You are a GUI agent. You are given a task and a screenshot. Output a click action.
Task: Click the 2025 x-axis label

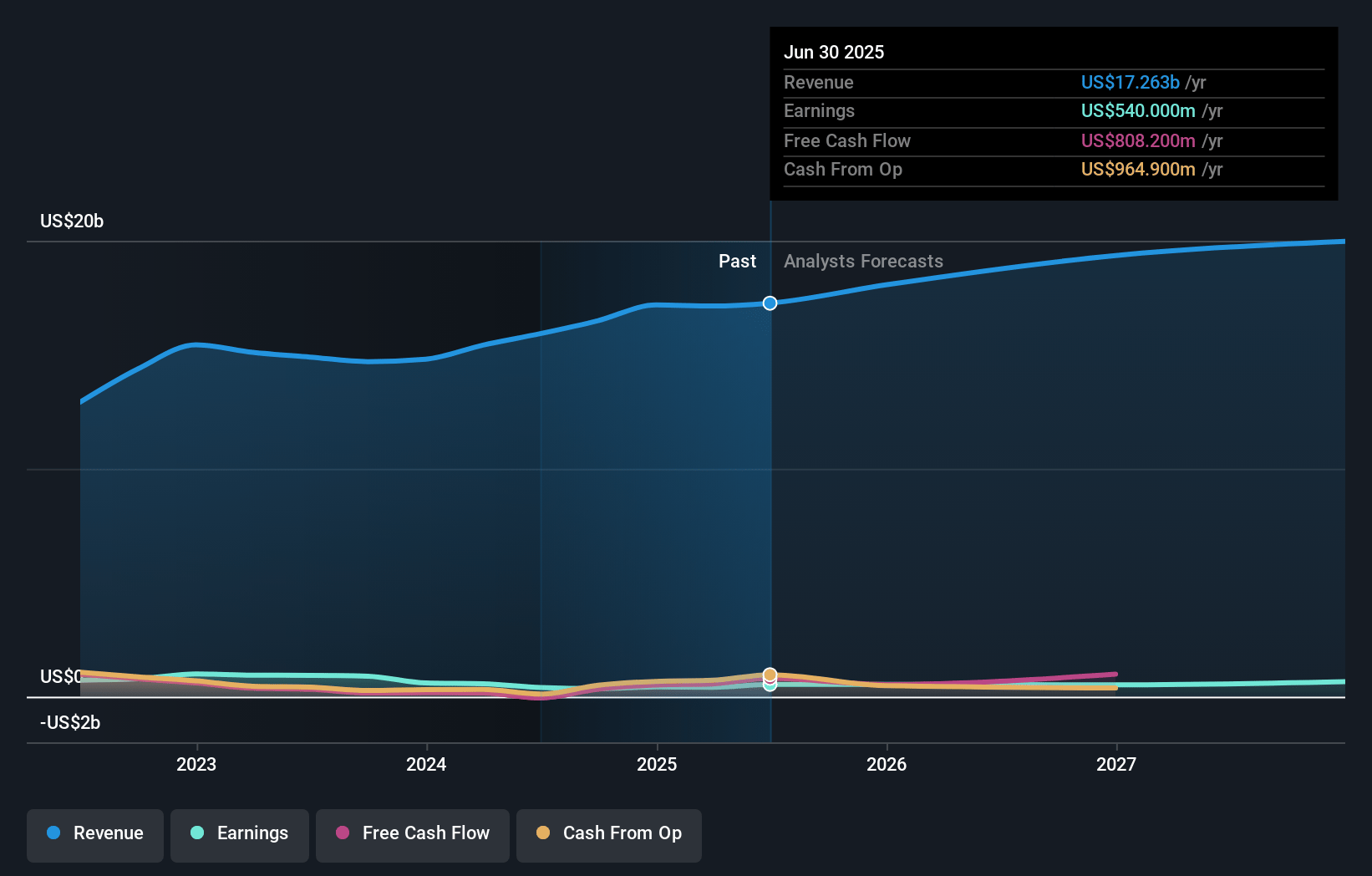click(x=657, y=764)
